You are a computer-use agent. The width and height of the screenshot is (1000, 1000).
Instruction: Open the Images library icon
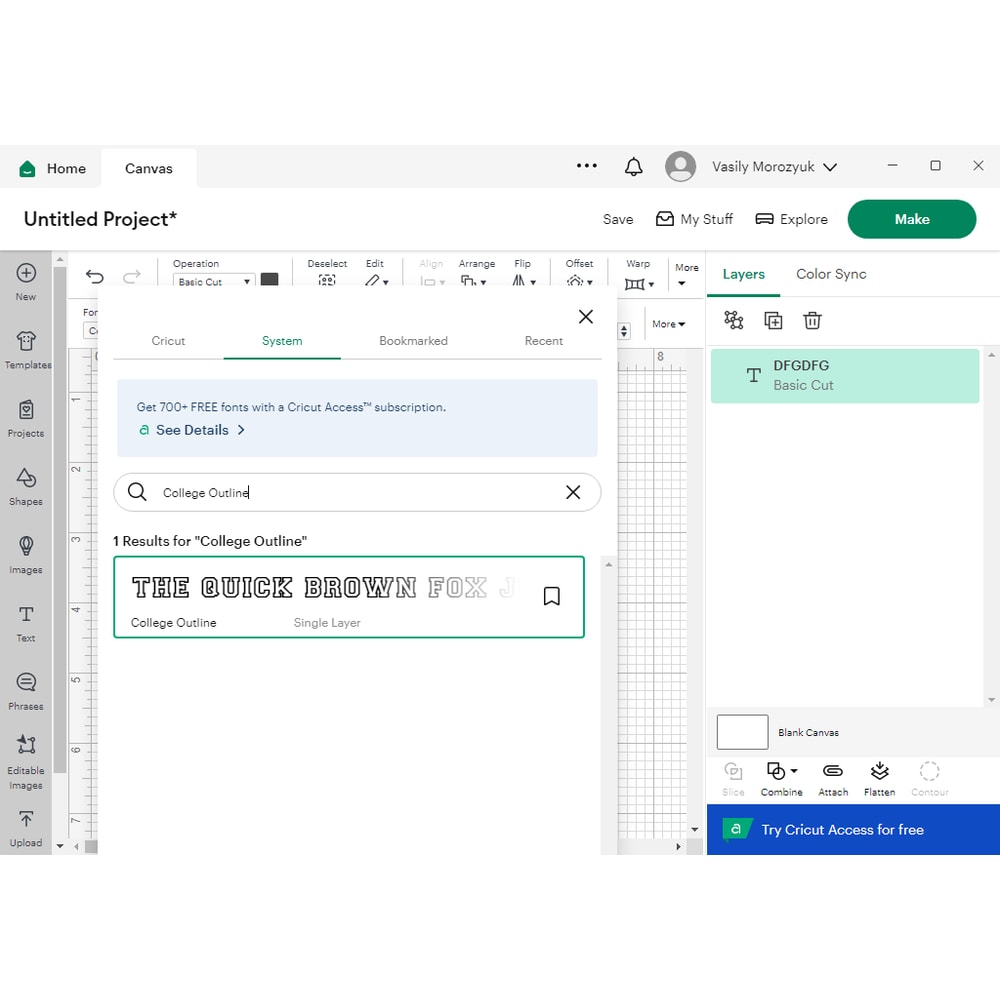pyautogui.click(x=26, y=546)
